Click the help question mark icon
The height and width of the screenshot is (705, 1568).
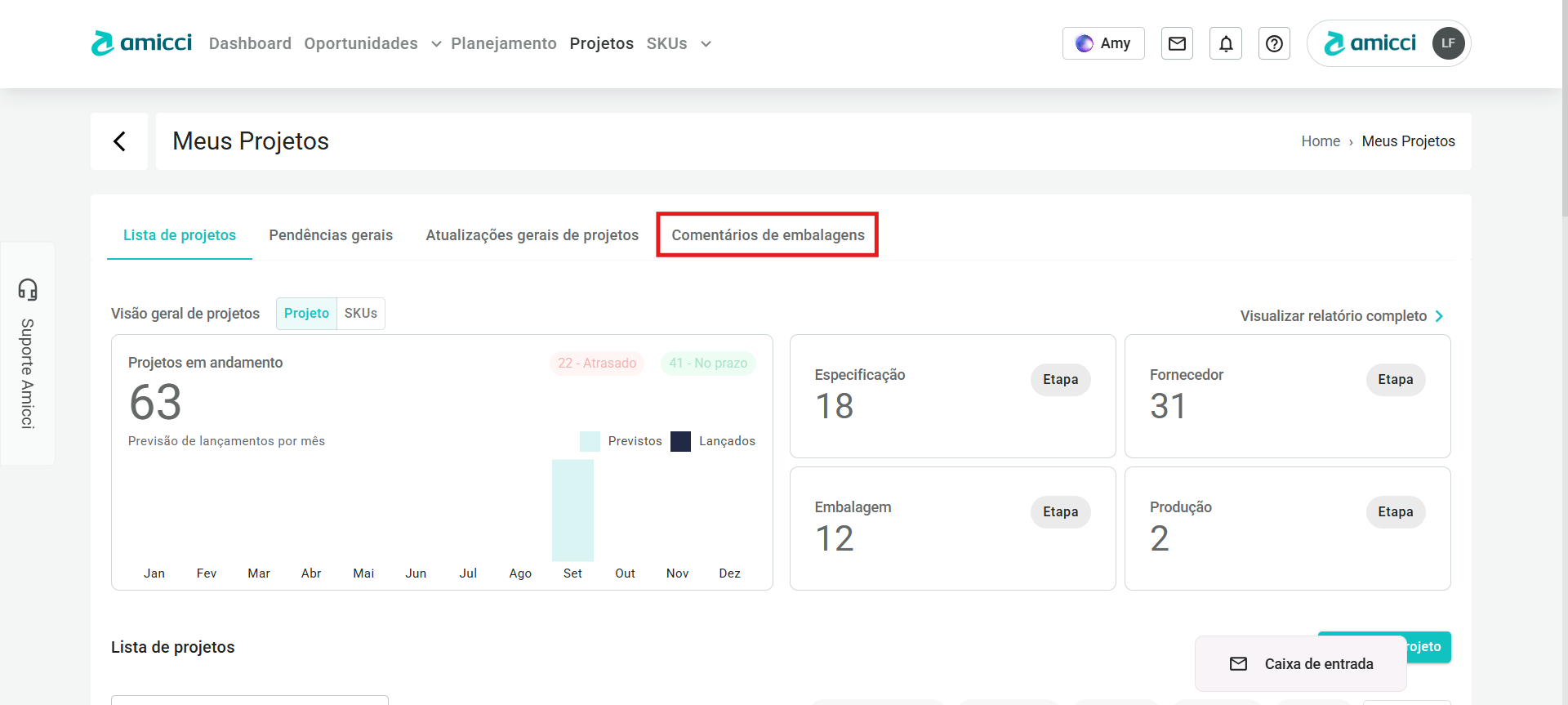pos(1274,43)
